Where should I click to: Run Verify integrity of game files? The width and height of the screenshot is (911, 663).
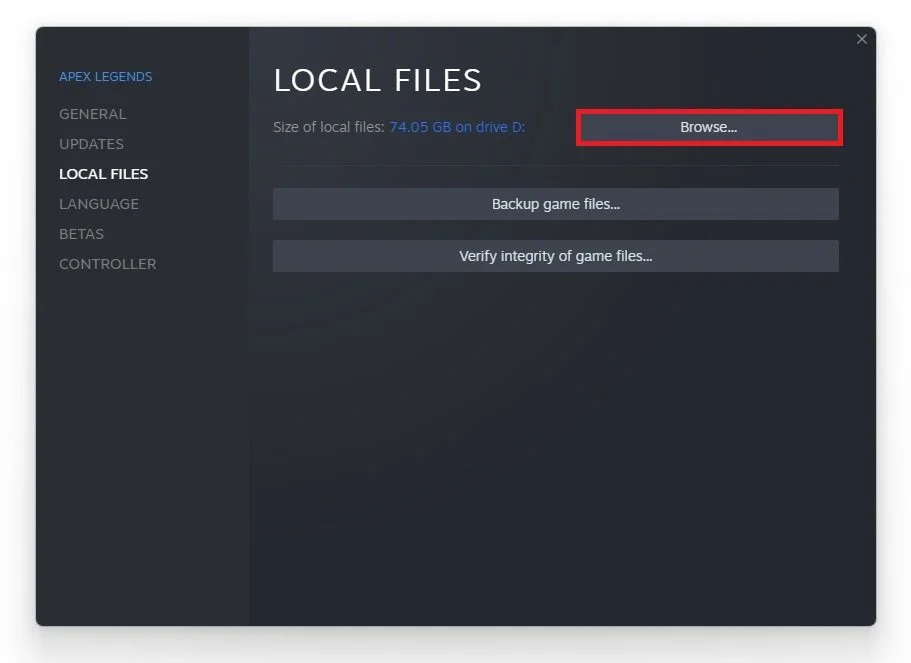click(x=555, y=256)
